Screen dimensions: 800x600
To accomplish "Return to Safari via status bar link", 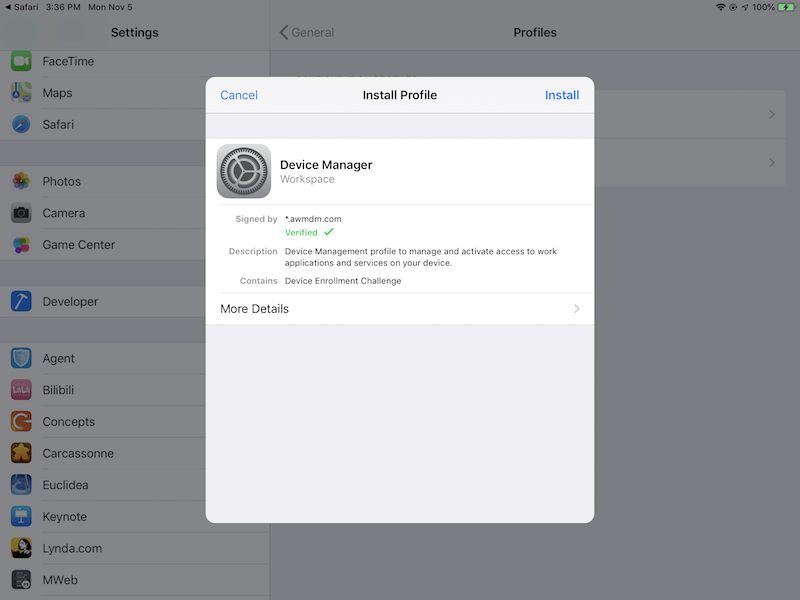I will click(21, 7).
